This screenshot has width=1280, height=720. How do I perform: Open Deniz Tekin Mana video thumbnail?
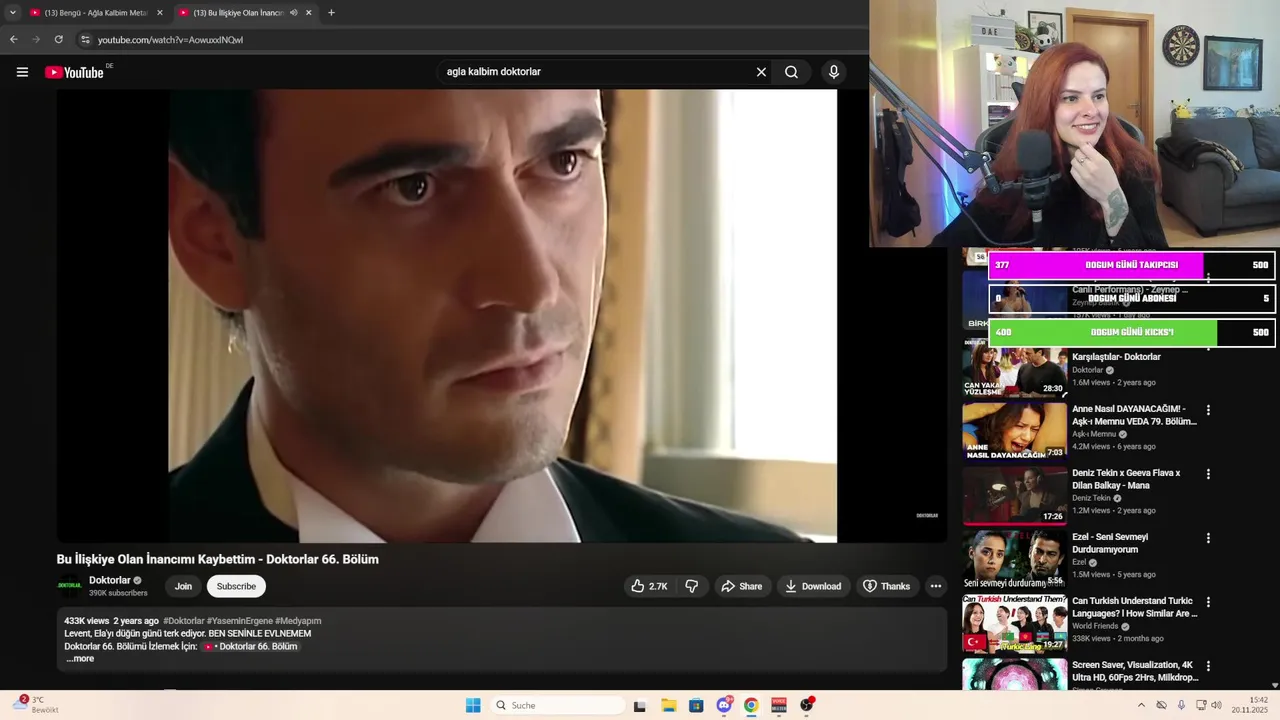(1014, 495)
